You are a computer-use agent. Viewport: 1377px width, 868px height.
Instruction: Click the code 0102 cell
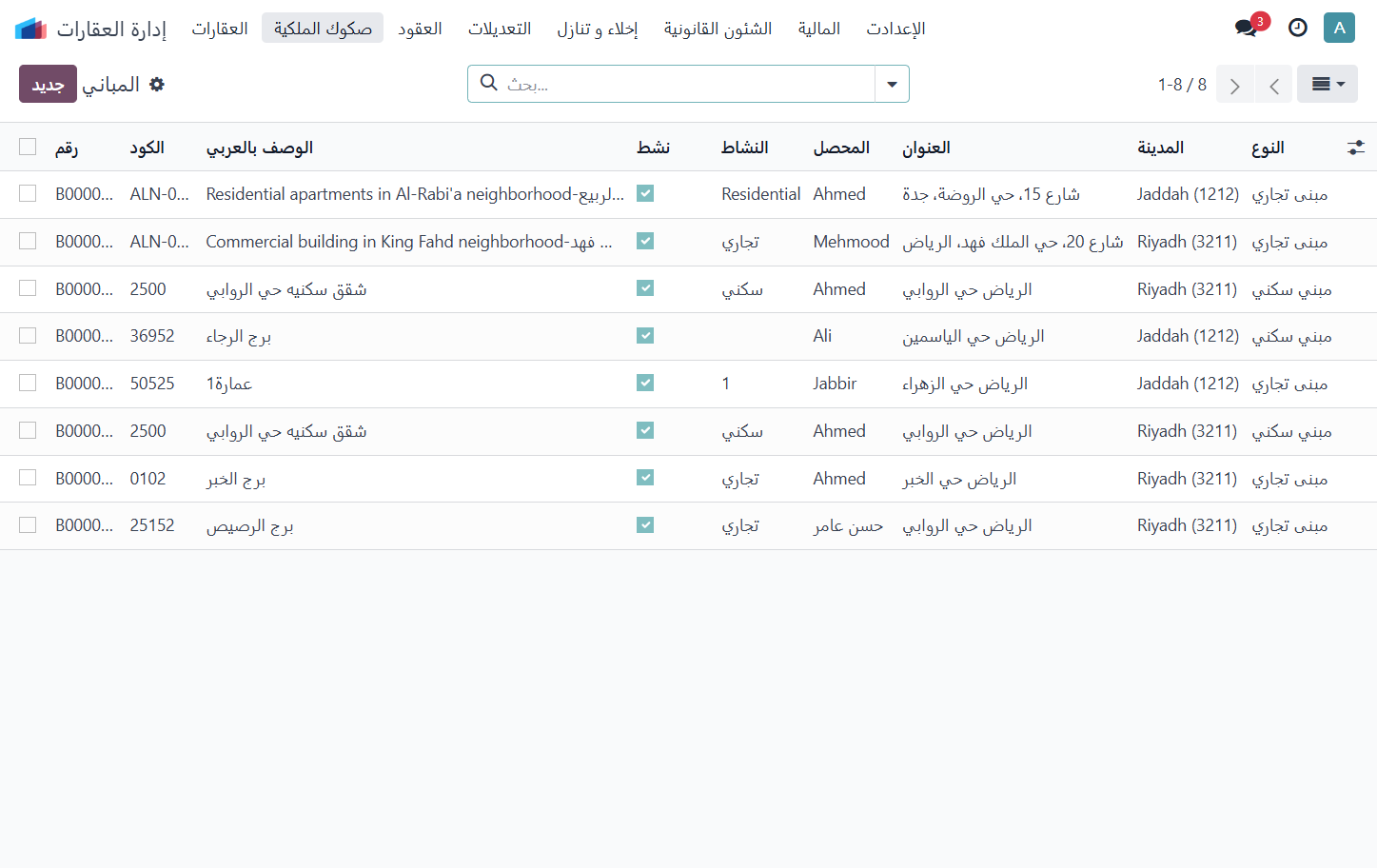pyautogui.click(x=148, y=479)
